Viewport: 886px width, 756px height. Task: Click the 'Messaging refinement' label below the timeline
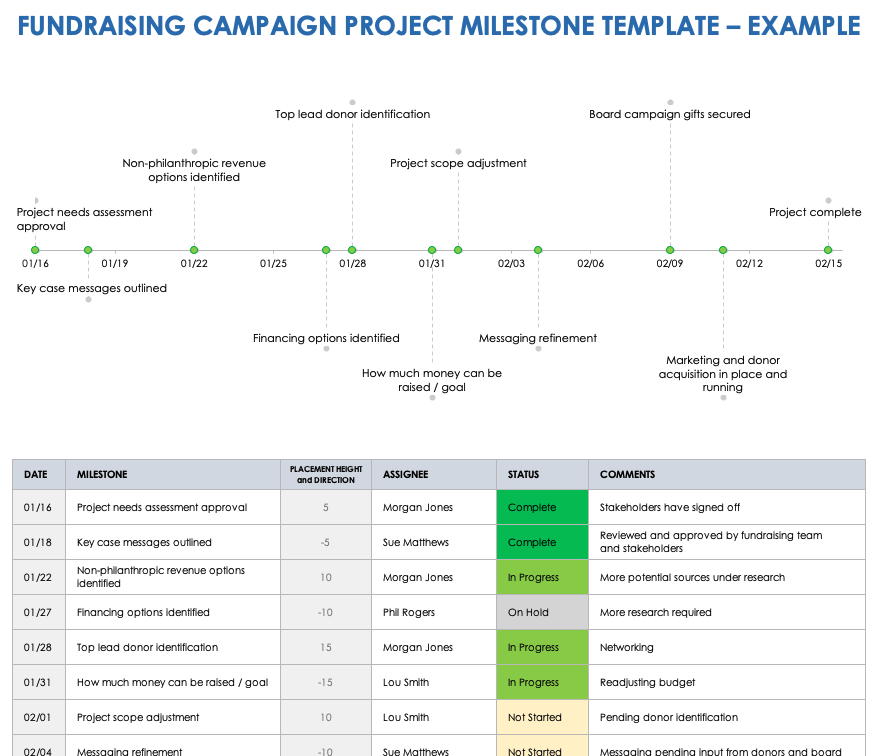tap(538, 338)
